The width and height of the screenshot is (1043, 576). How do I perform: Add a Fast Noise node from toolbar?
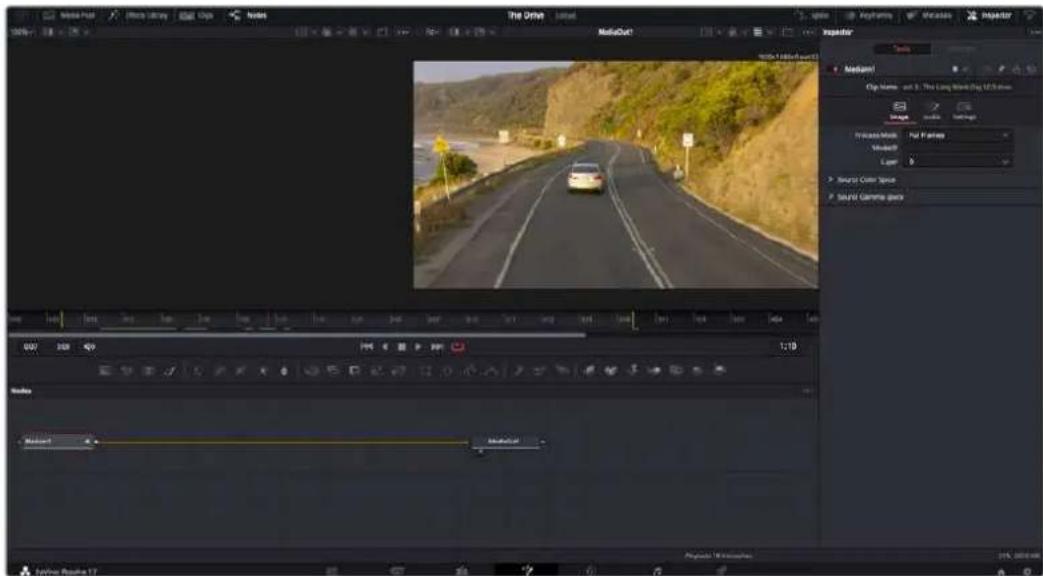coord(126,370)
